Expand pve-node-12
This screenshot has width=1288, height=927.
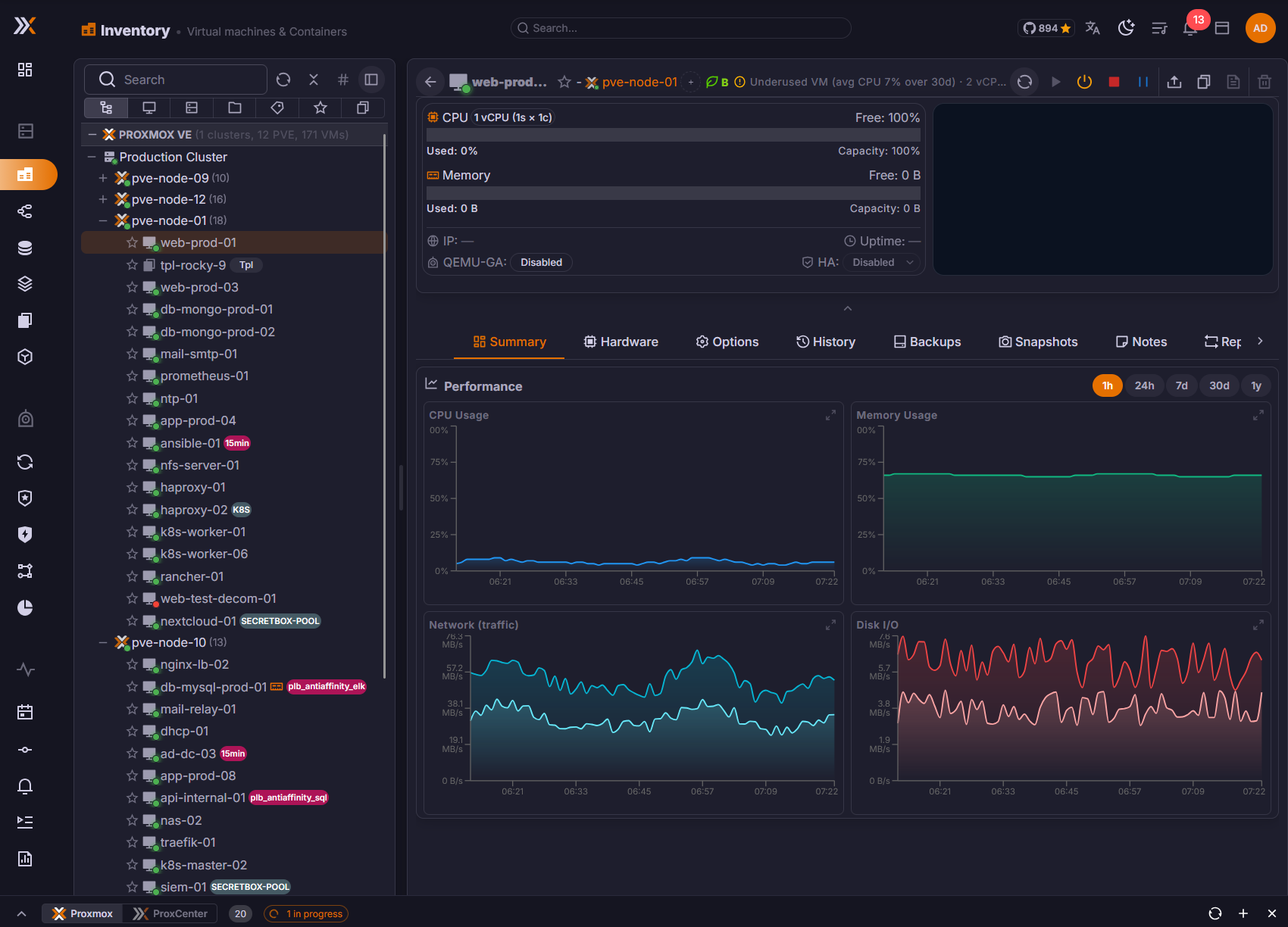[103, 199]
